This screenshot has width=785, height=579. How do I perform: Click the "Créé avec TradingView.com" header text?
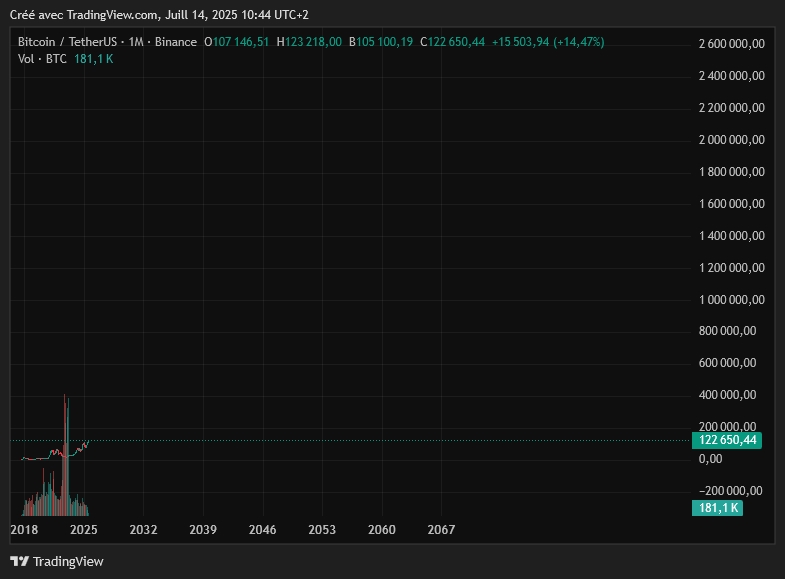click(83, 15)
